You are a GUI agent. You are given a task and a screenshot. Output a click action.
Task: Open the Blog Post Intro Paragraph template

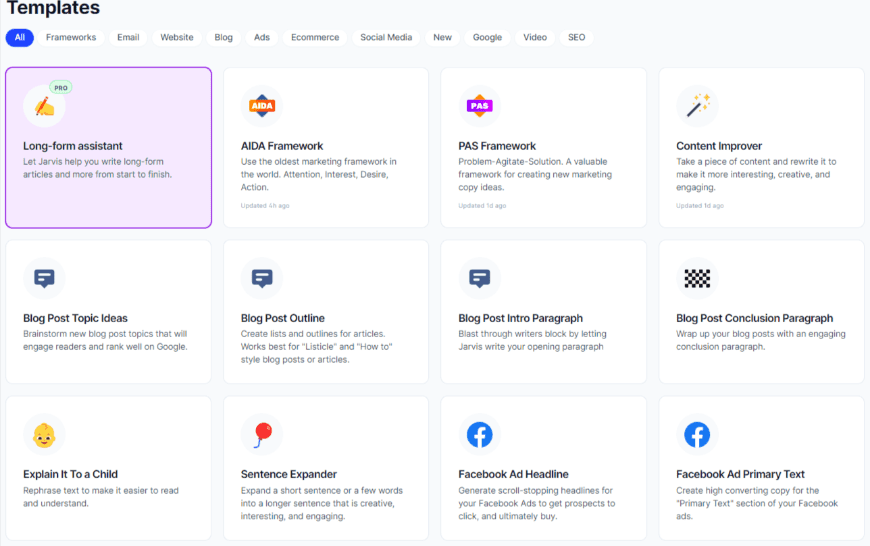544,311
